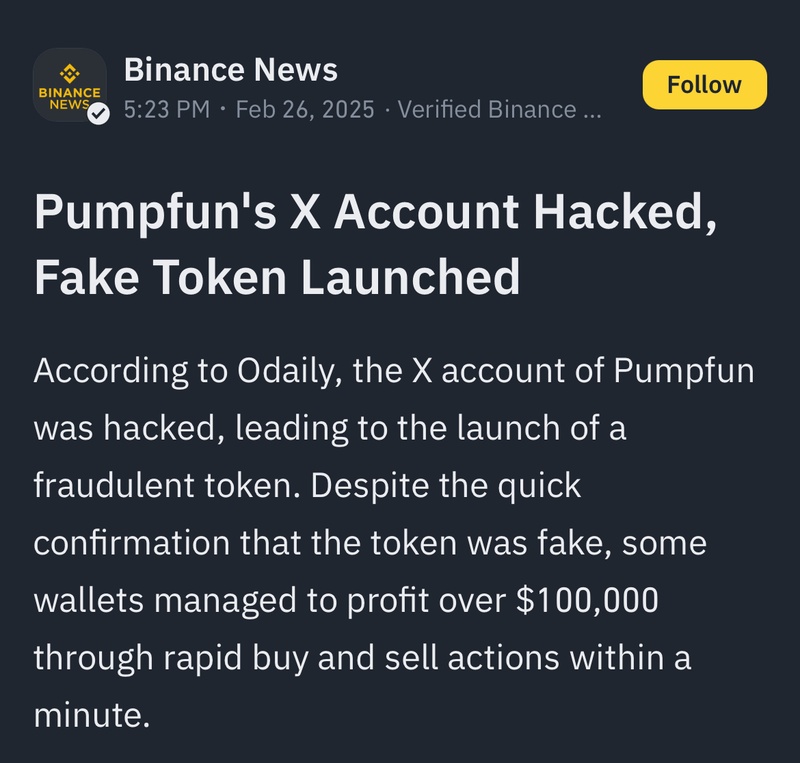Click the last word minute
The height and width of the screenshot is (763, 800).
coord(91,715)
